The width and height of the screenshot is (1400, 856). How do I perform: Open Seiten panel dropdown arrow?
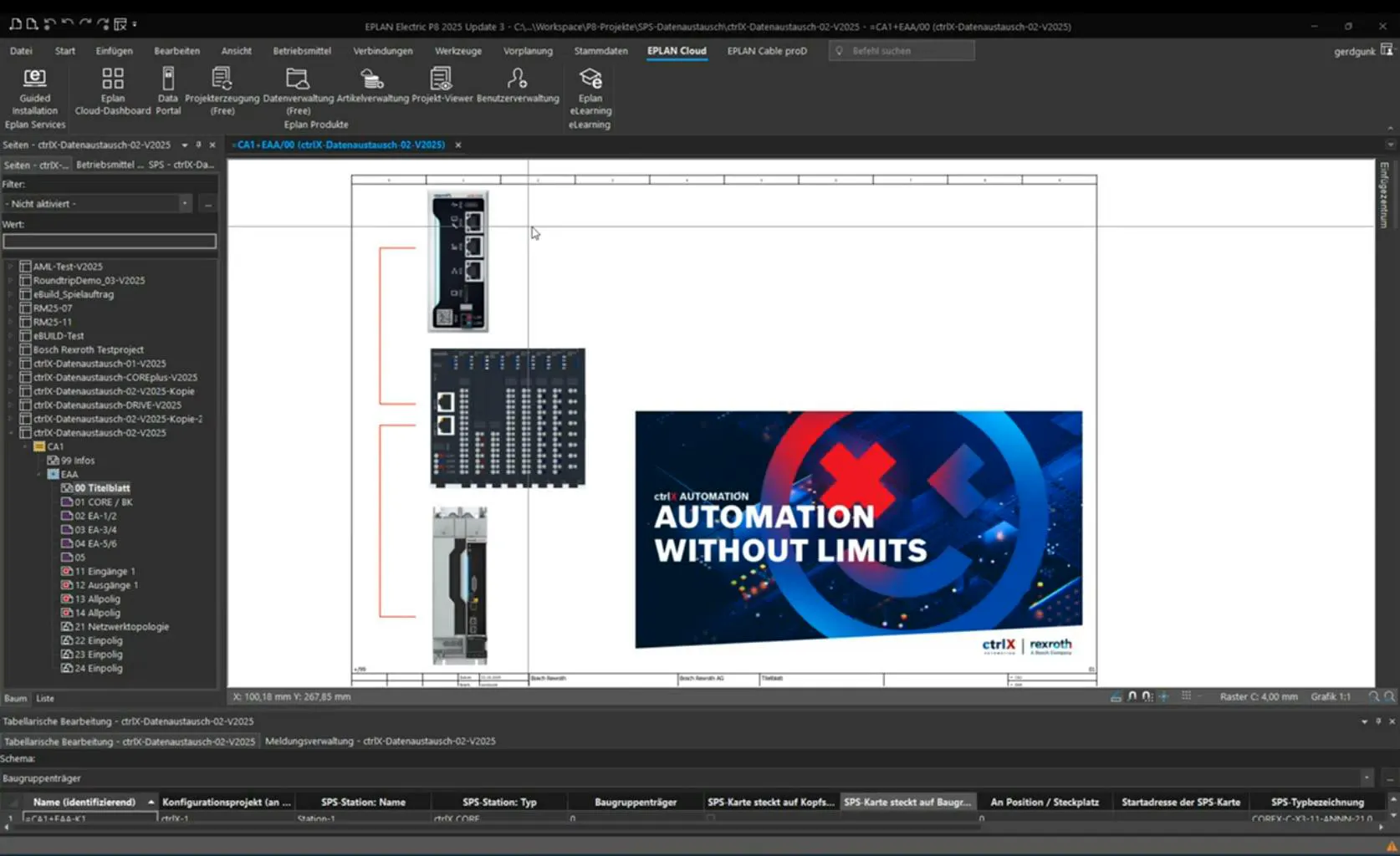click(185, 145)
